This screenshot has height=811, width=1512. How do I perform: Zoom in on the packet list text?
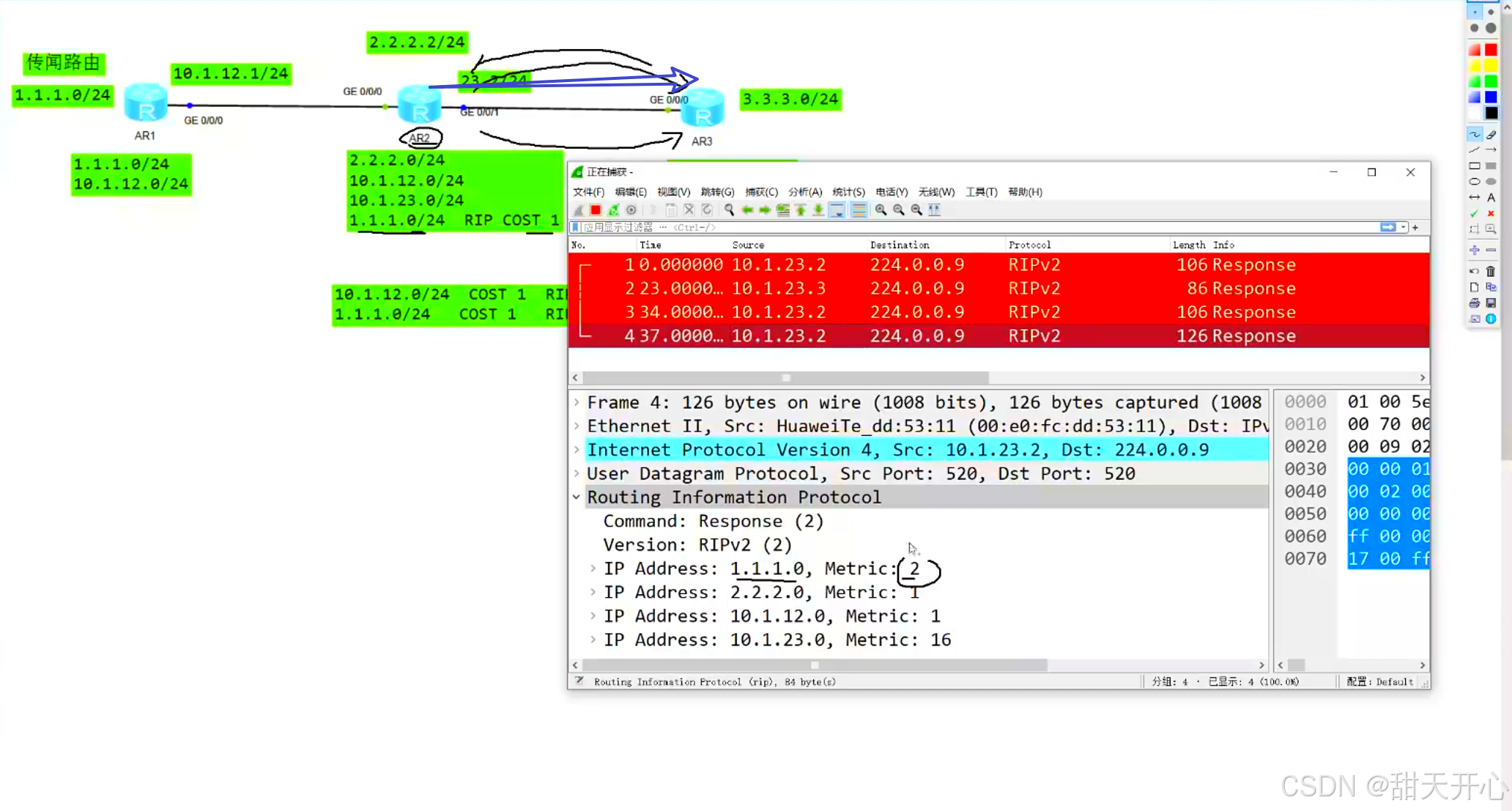[881, 210]
